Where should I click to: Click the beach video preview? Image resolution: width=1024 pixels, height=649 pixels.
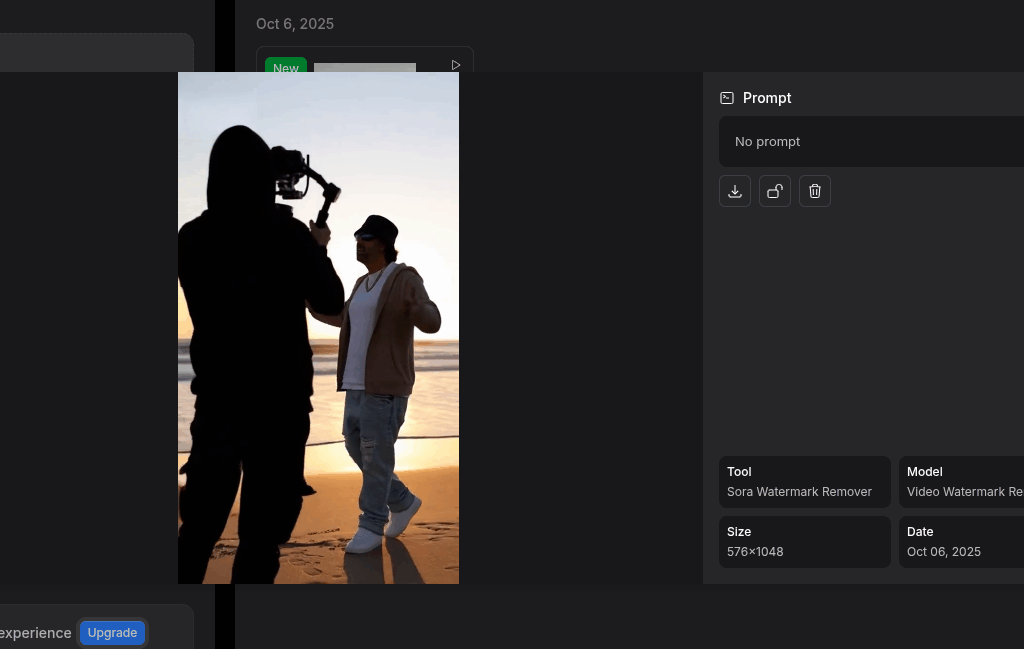pos(318,328)
